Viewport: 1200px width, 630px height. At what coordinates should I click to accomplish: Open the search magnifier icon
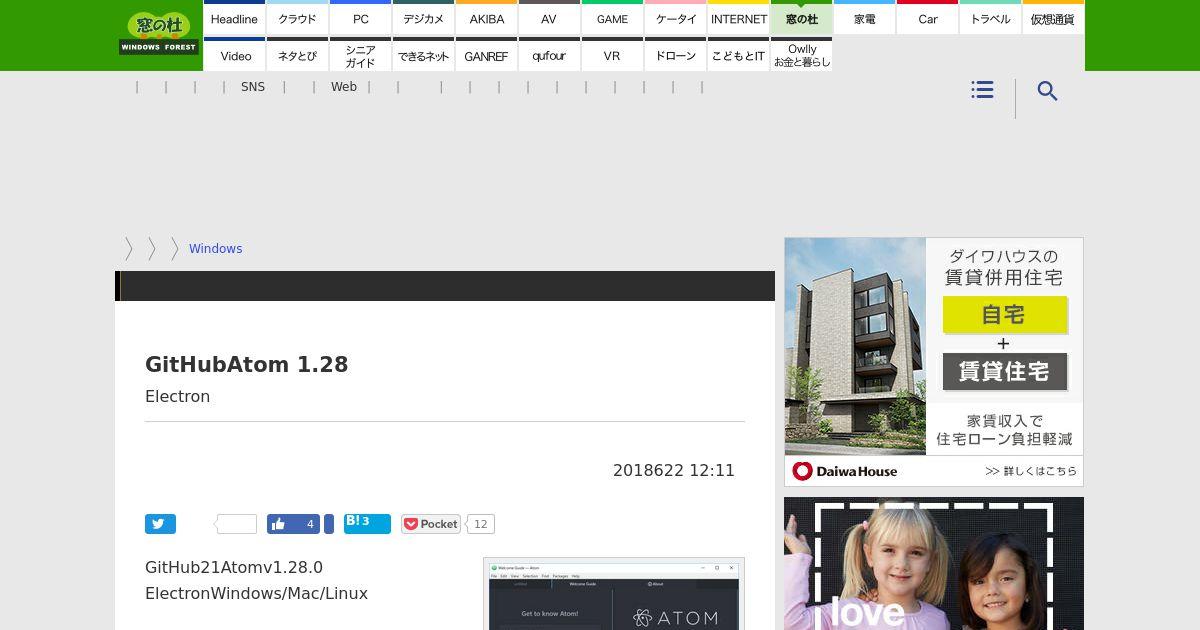1047,91
